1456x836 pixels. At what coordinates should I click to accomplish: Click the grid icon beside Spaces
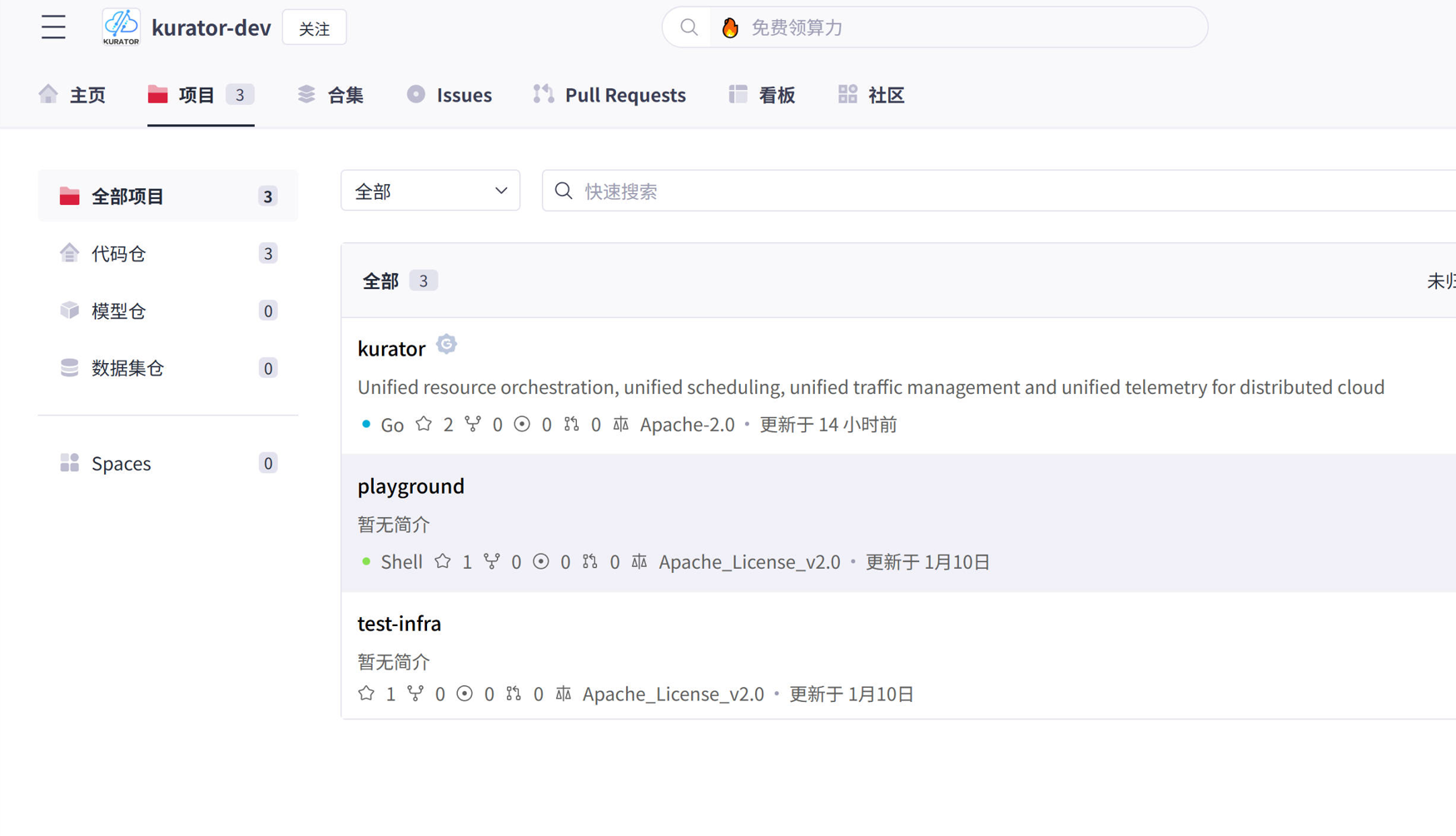tap(70, 462)
